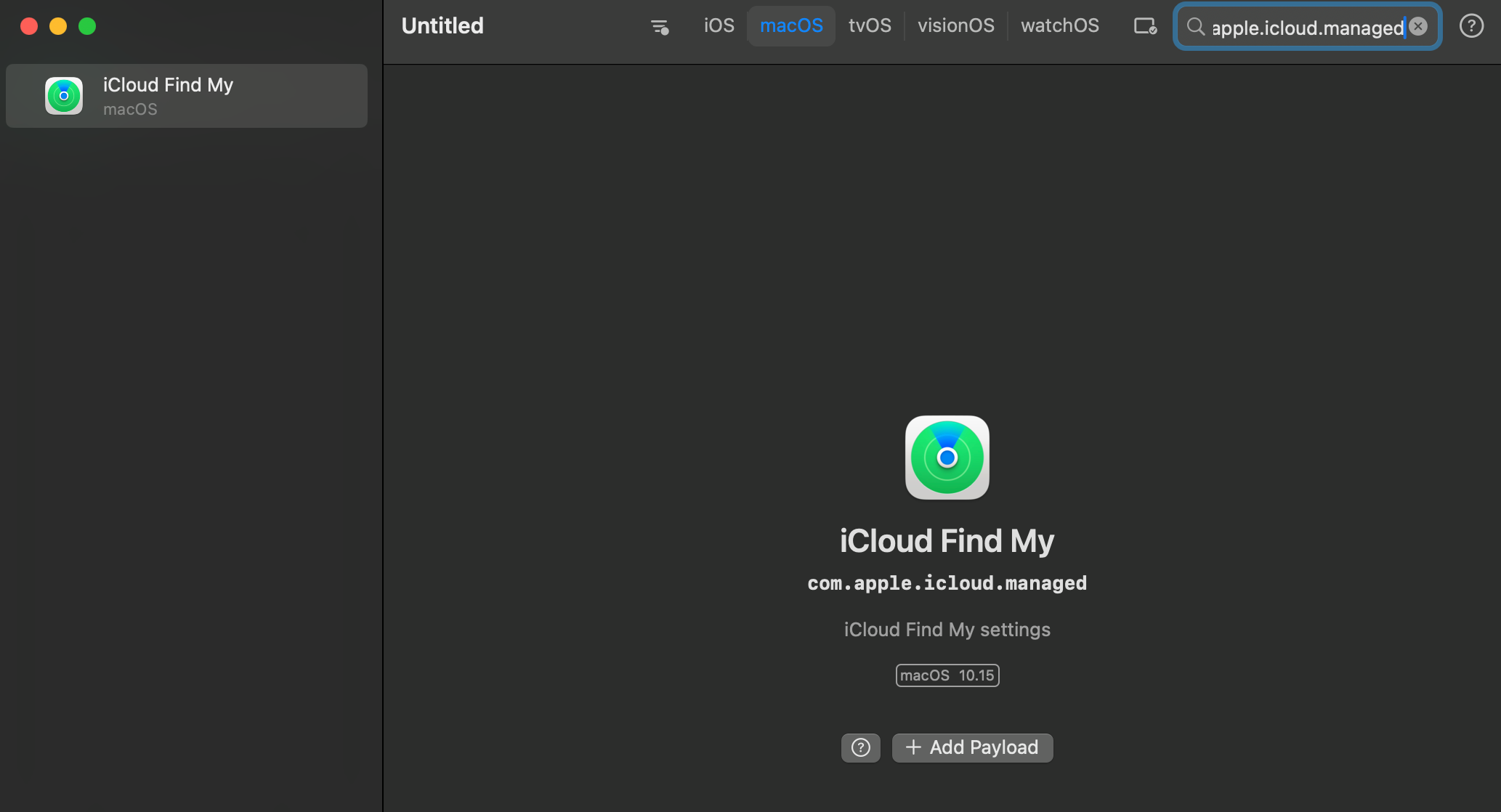The height and width of the screenshot is (812, 1501).
Task: Focus the payload search field
Action: [x=1307, y=27]
